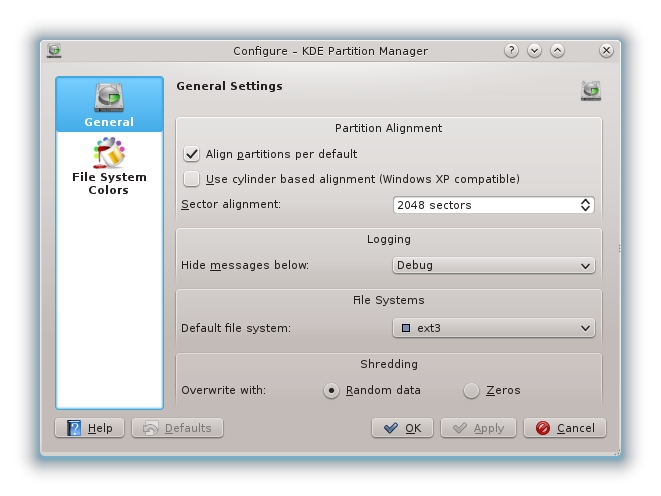Click the title bar application icon
Screen dimensions: 661x496
click(54, 50)
